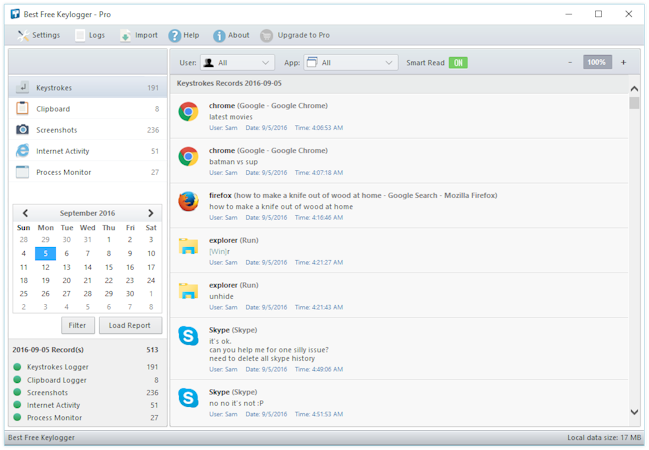
Task: Go to previous month in calendar
Action: (x=25, y=213)
